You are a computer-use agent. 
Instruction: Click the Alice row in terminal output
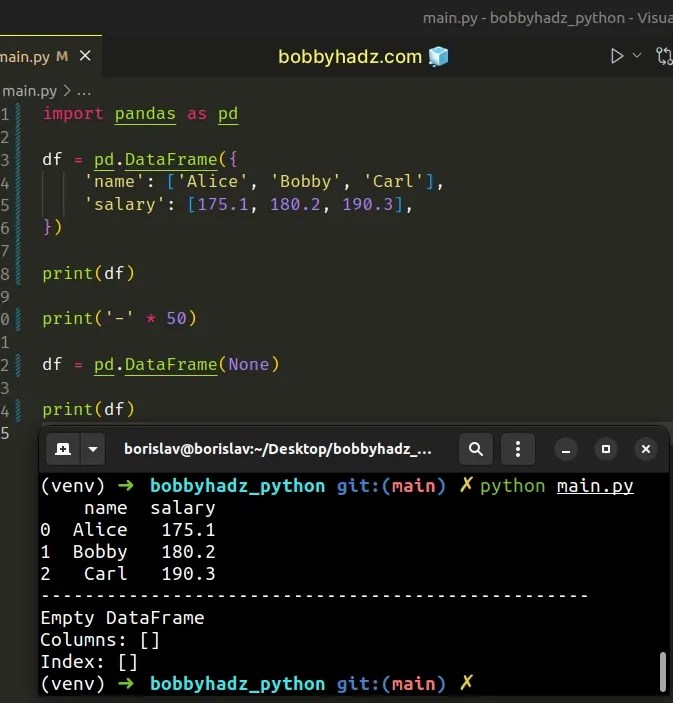tap(128, 530)
